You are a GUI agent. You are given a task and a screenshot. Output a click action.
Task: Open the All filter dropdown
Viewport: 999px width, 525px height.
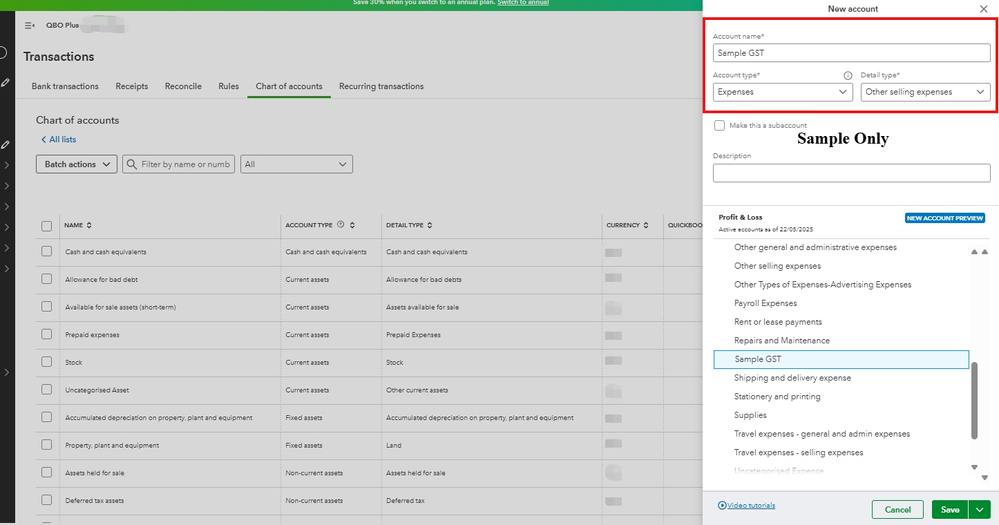click(296, 164)
